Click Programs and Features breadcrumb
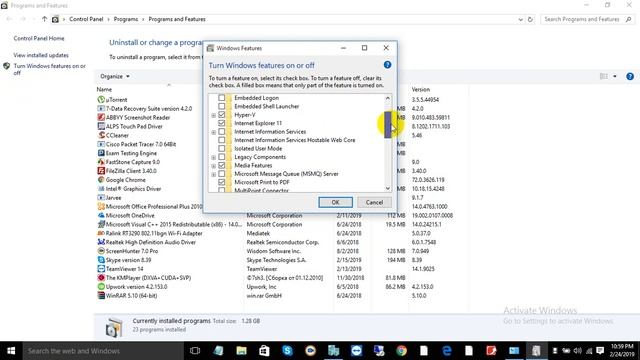Viewport: 640px width, 360px height. (177, 19)
